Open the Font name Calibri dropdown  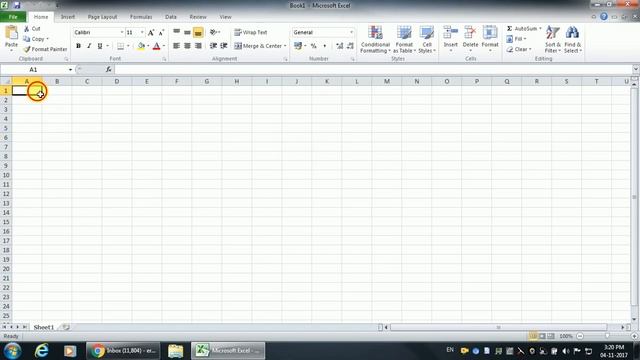[x=122, y=32]
